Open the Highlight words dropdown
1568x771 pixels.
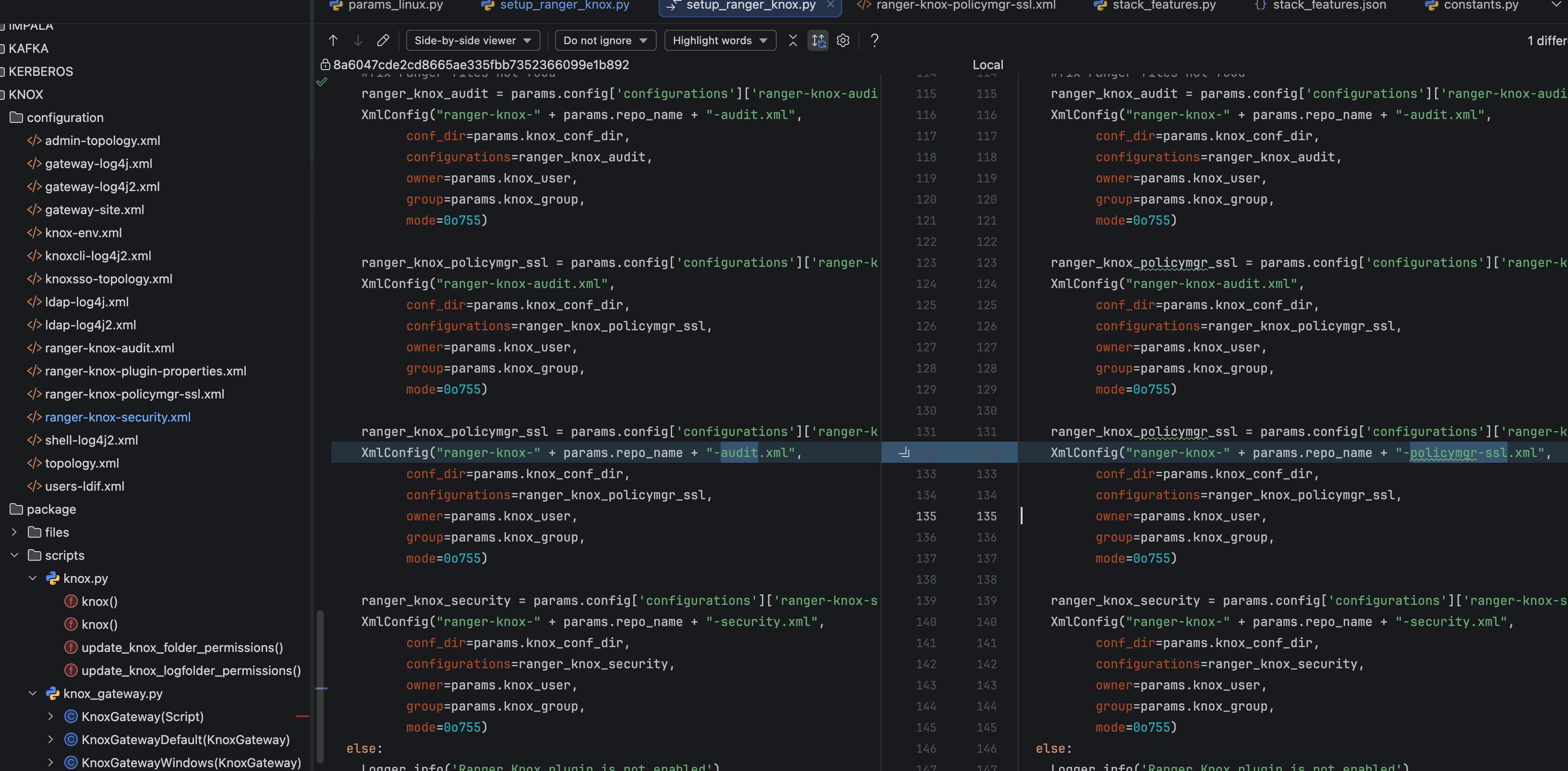point(720,40)
